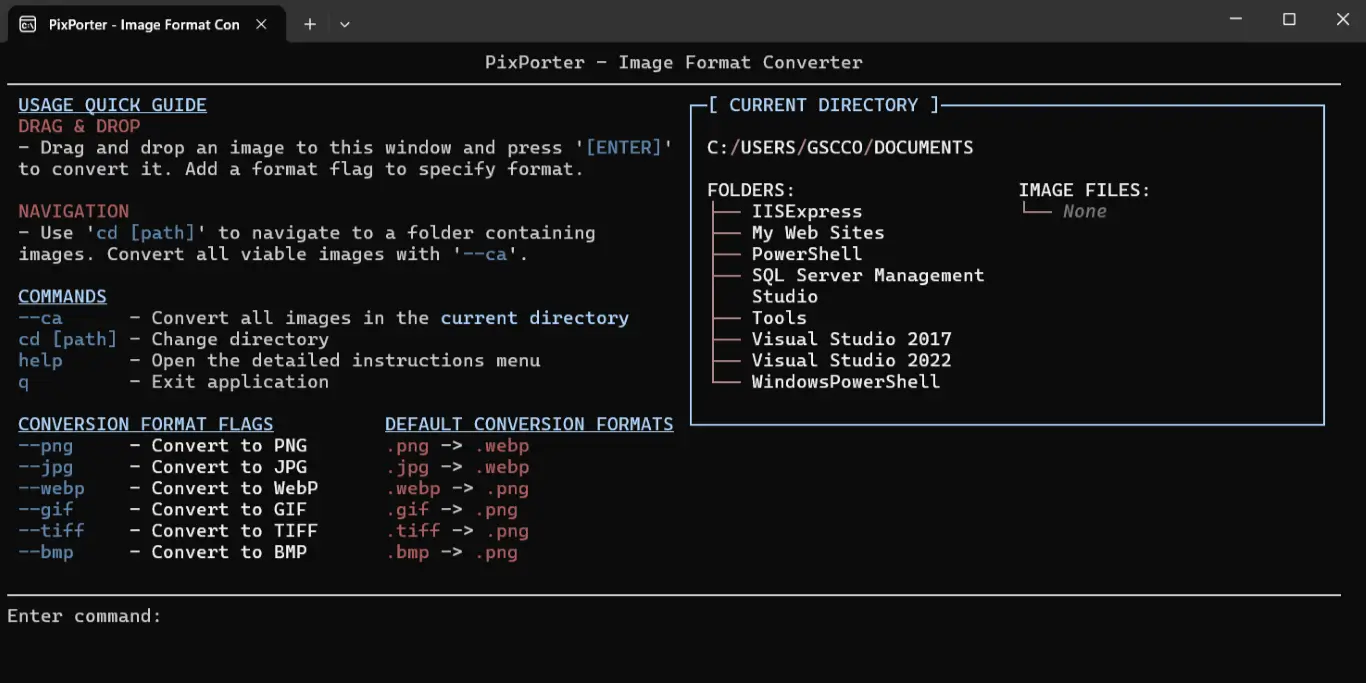Close the terminal window
The image size is (1366, 683).
1343,20
